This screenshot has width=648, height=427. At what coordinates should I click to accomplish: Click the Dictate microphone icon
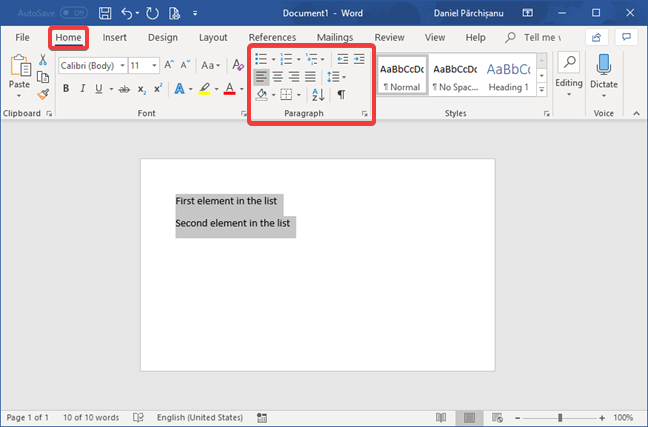click(x=603, y=65)
